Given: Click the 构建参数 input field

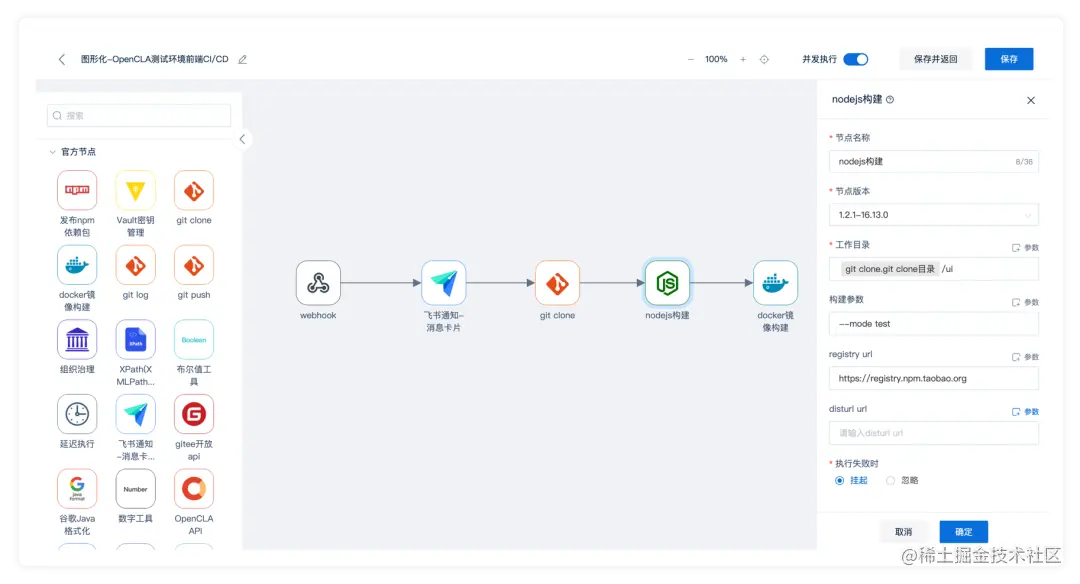Looking at the screenshot, I should coord(933,324).
